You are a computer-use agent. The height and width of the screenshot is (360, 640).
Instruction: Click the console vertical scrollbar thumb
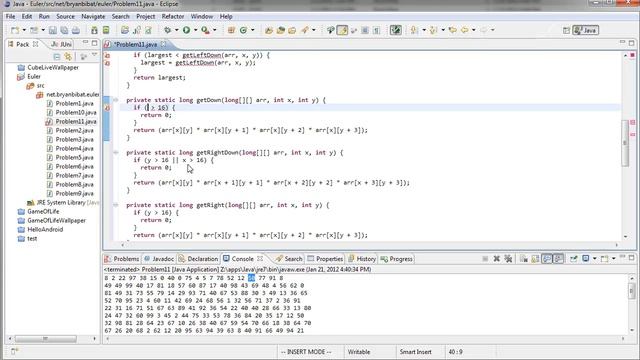tap(631, 291)
